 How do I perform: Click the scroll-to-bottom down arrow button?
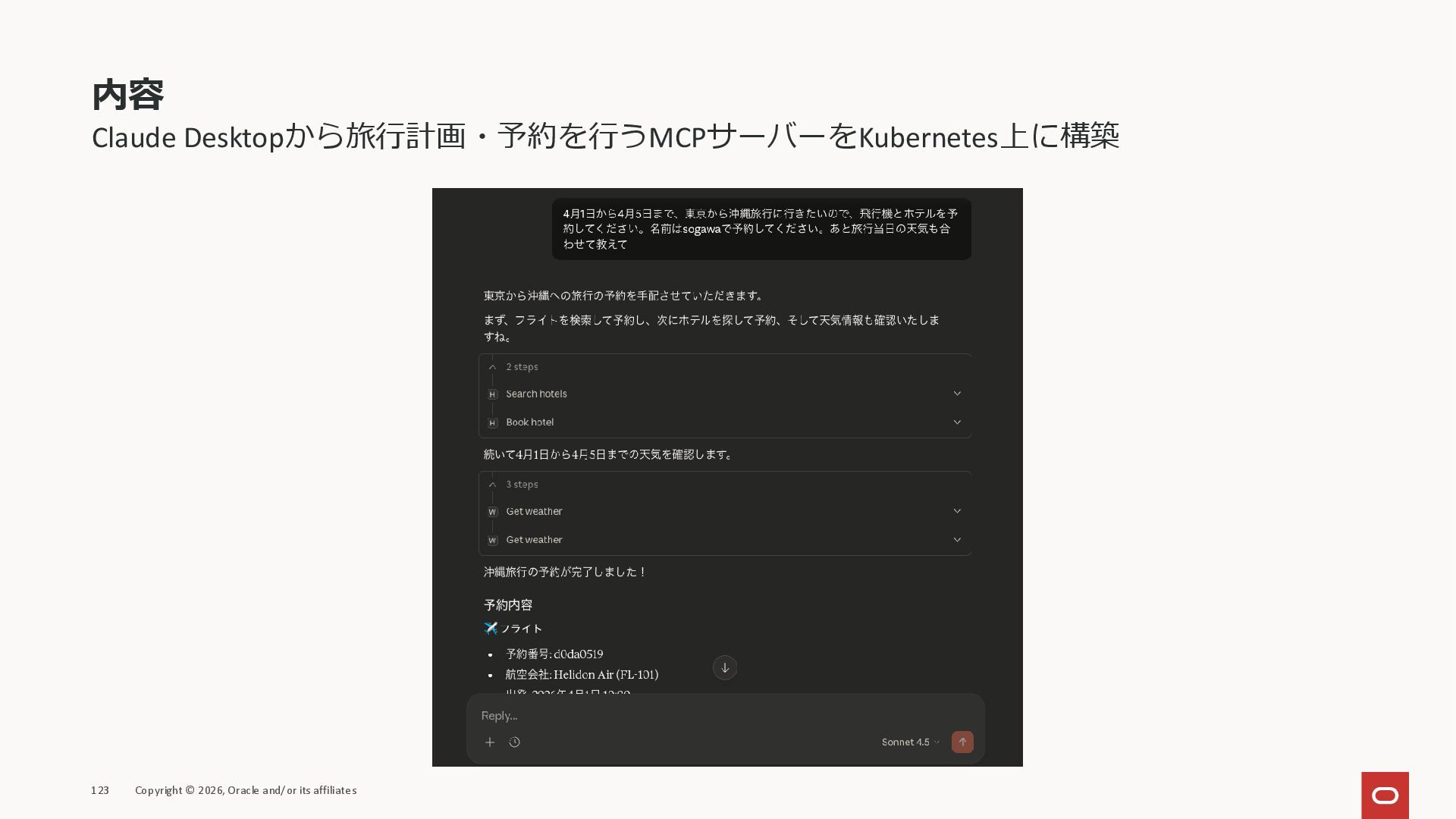(725, 668)
